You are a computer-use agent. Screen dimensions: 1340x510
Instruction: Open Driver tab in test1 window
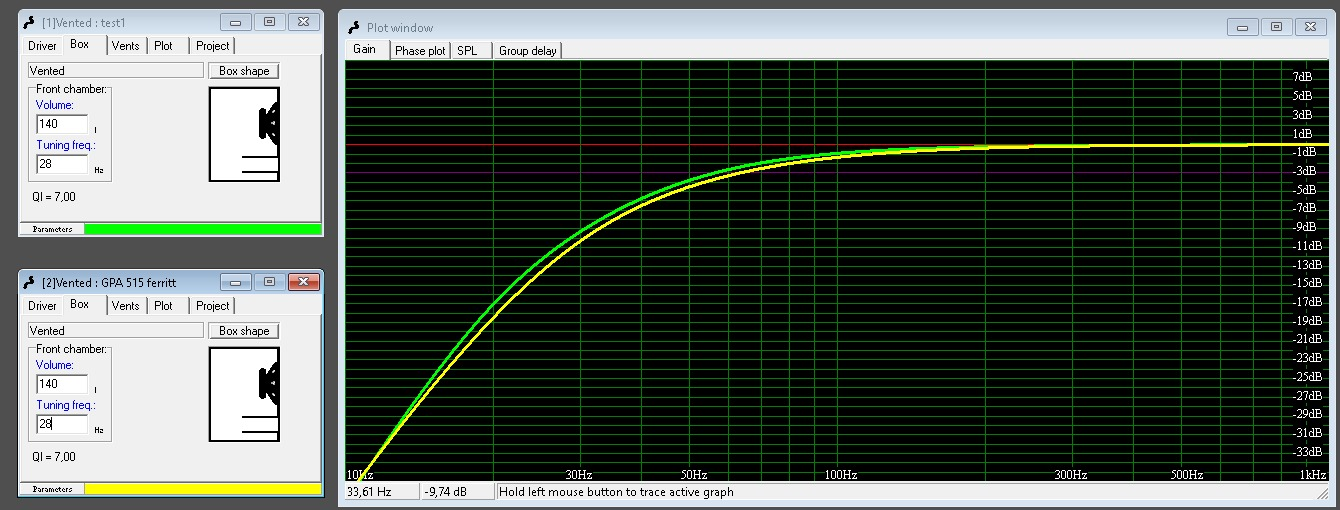[x=43, y=46]
